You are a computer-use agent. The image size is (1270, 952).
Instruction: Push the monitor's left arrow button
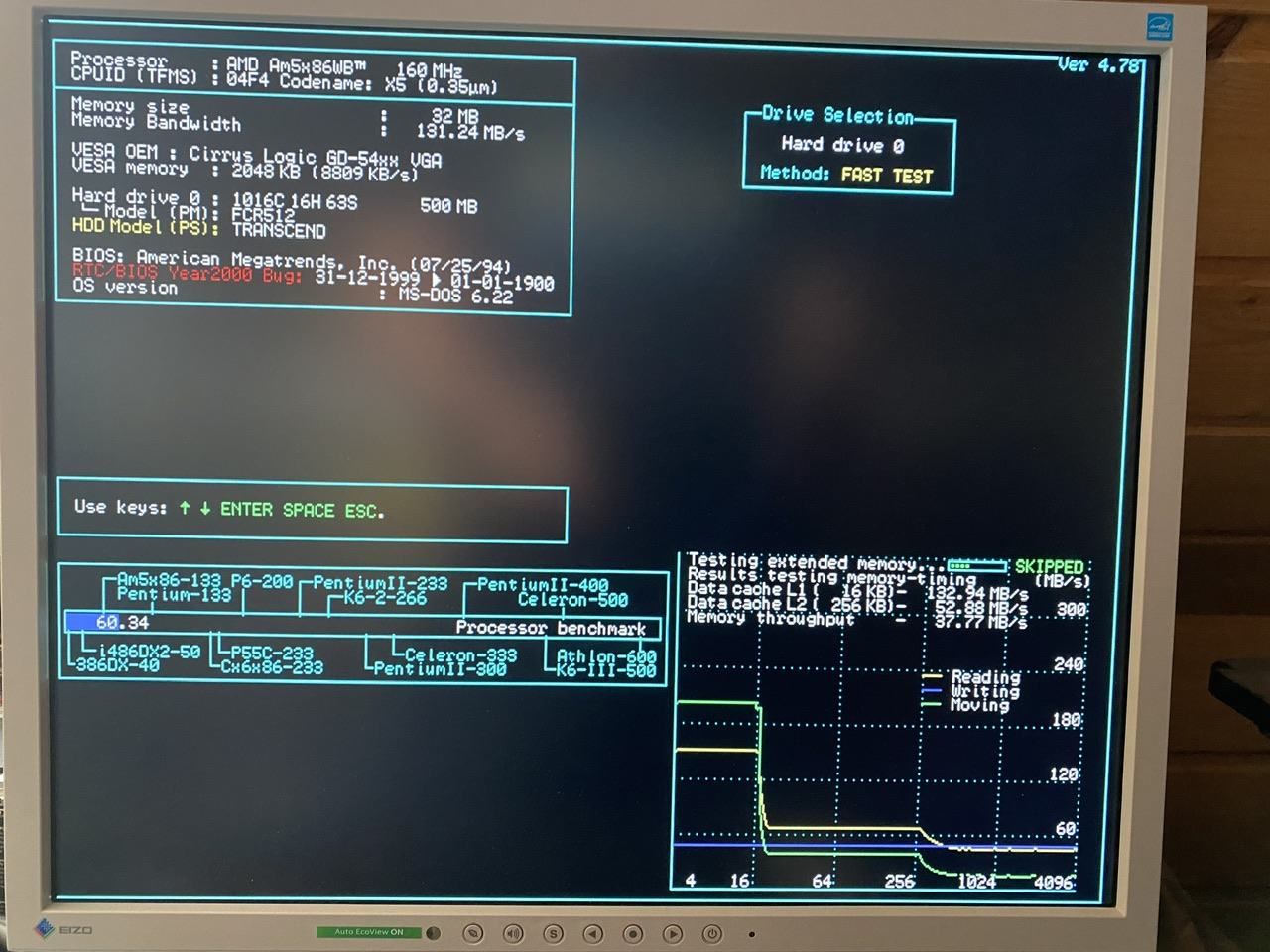pos(593,933)
